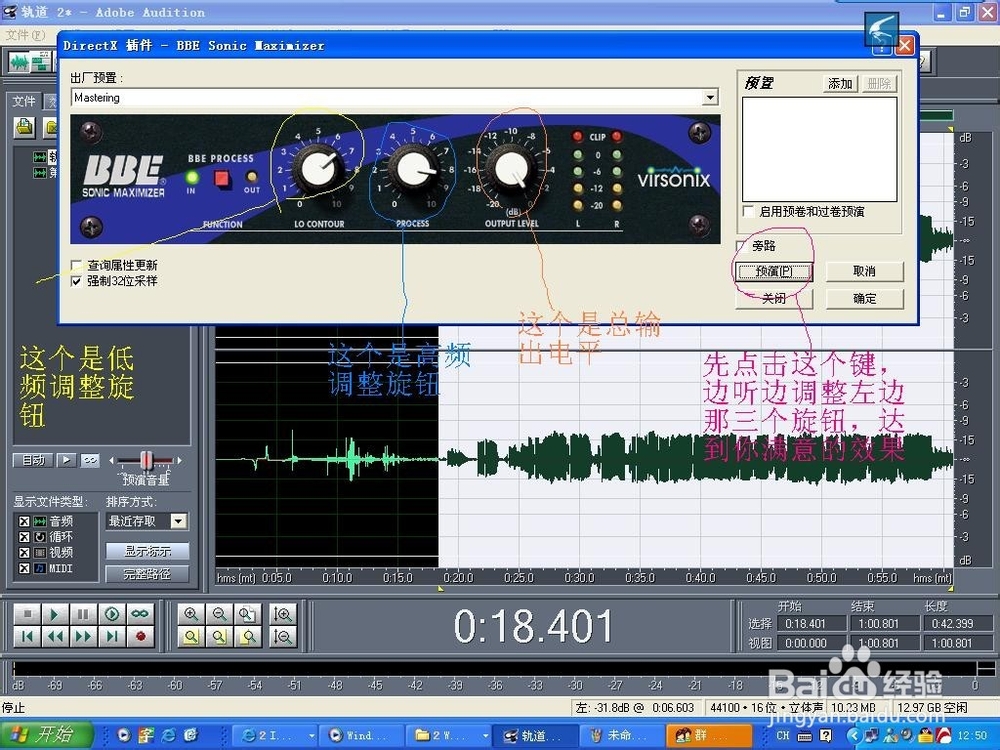1000x750 pixels.
Task: Click Zoom In Horizontally magnifier icon
Action: pos(191,614)
